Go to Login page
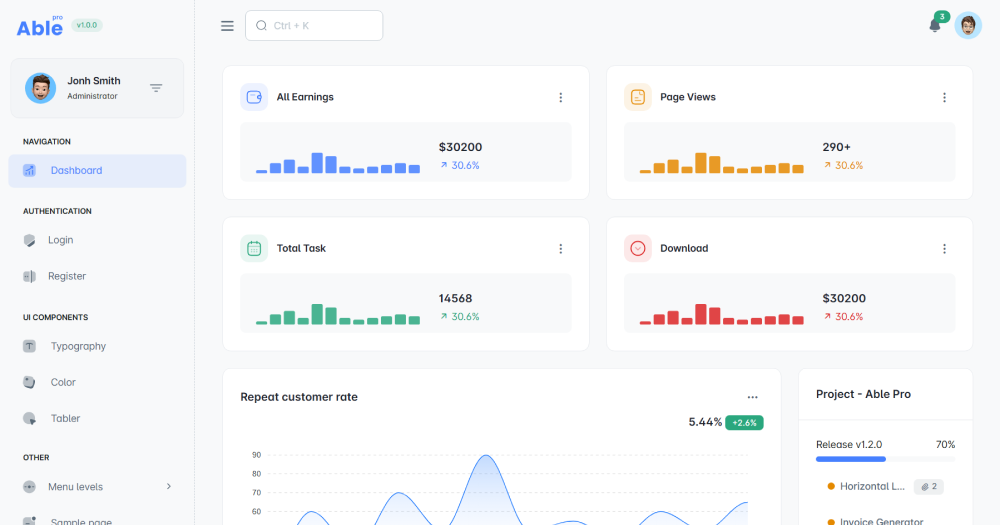 click(97, 240)
